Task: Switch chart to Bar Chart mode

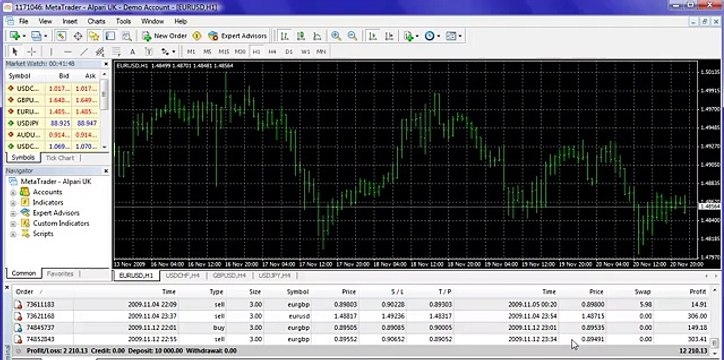Action: [x=285, y=36]
